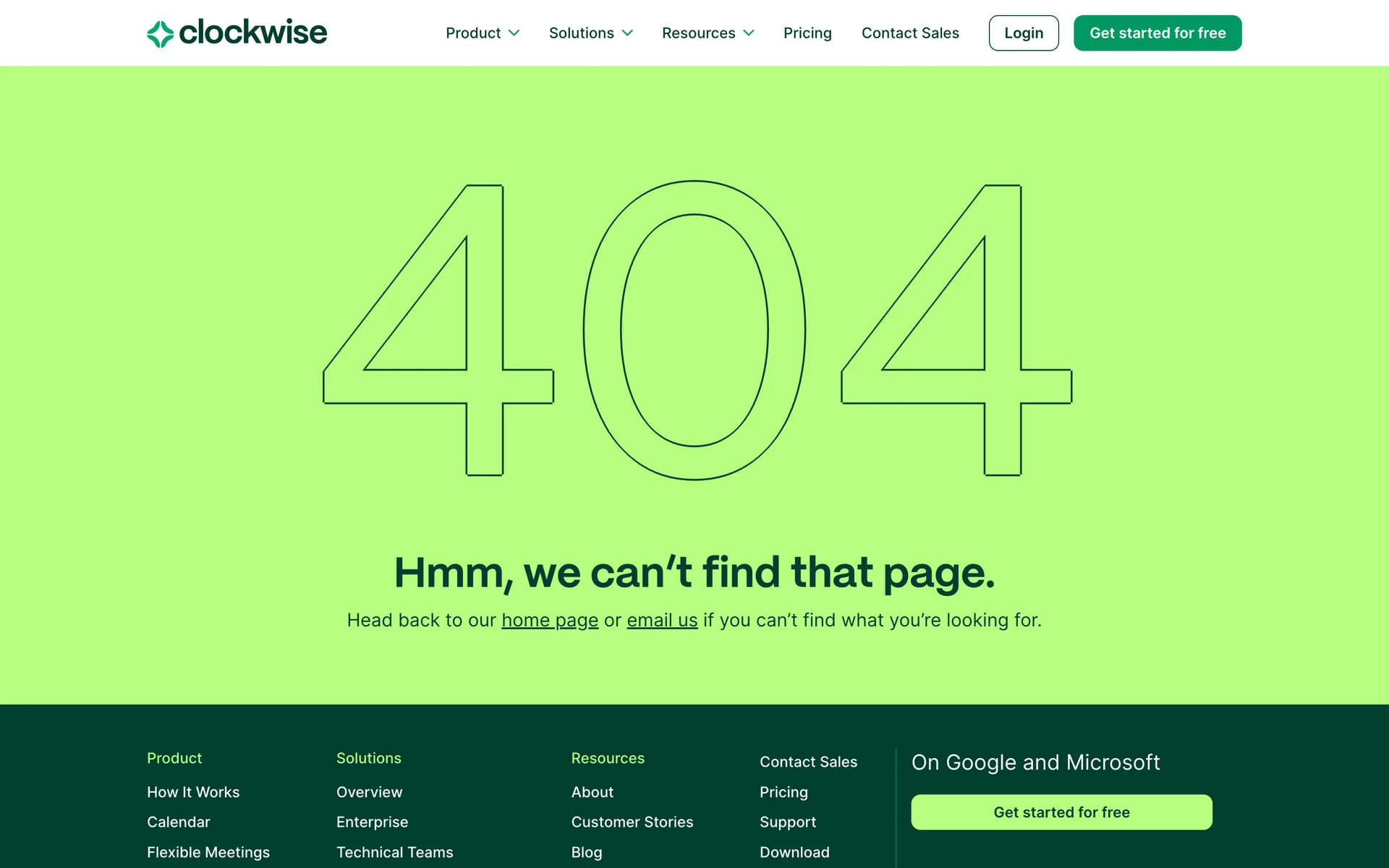Open the Download footer link

[x=794, y=852]
